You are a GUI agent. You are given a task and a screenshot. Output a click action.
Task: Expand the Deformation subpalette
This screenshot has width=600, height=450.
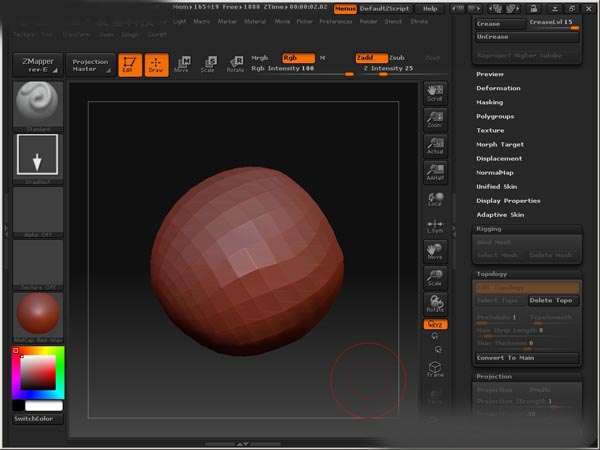click(x=498, y=88)
